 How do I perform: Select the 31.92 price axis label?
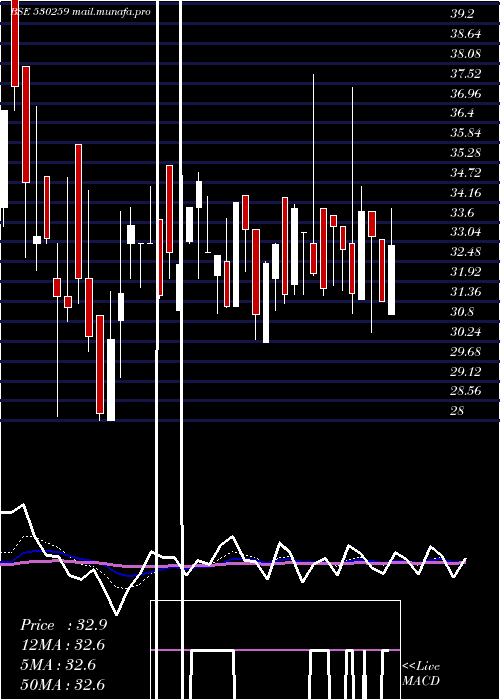pos(465,271)
